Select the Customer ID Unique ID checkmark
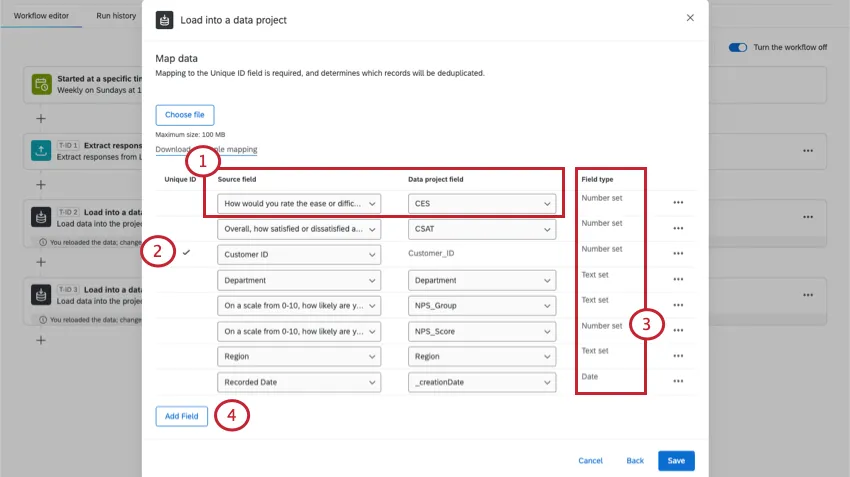 [186, 254]
